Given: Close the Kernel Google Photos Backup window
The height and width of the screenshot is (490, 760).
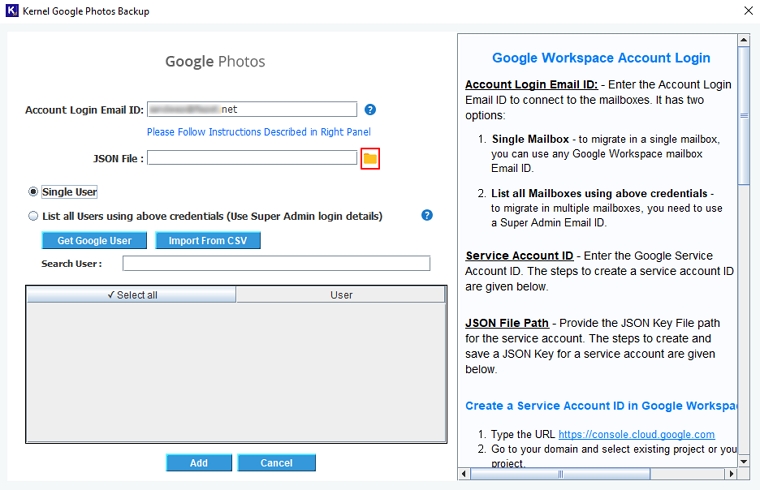Looking at the screenshot, I should [748, 11].
